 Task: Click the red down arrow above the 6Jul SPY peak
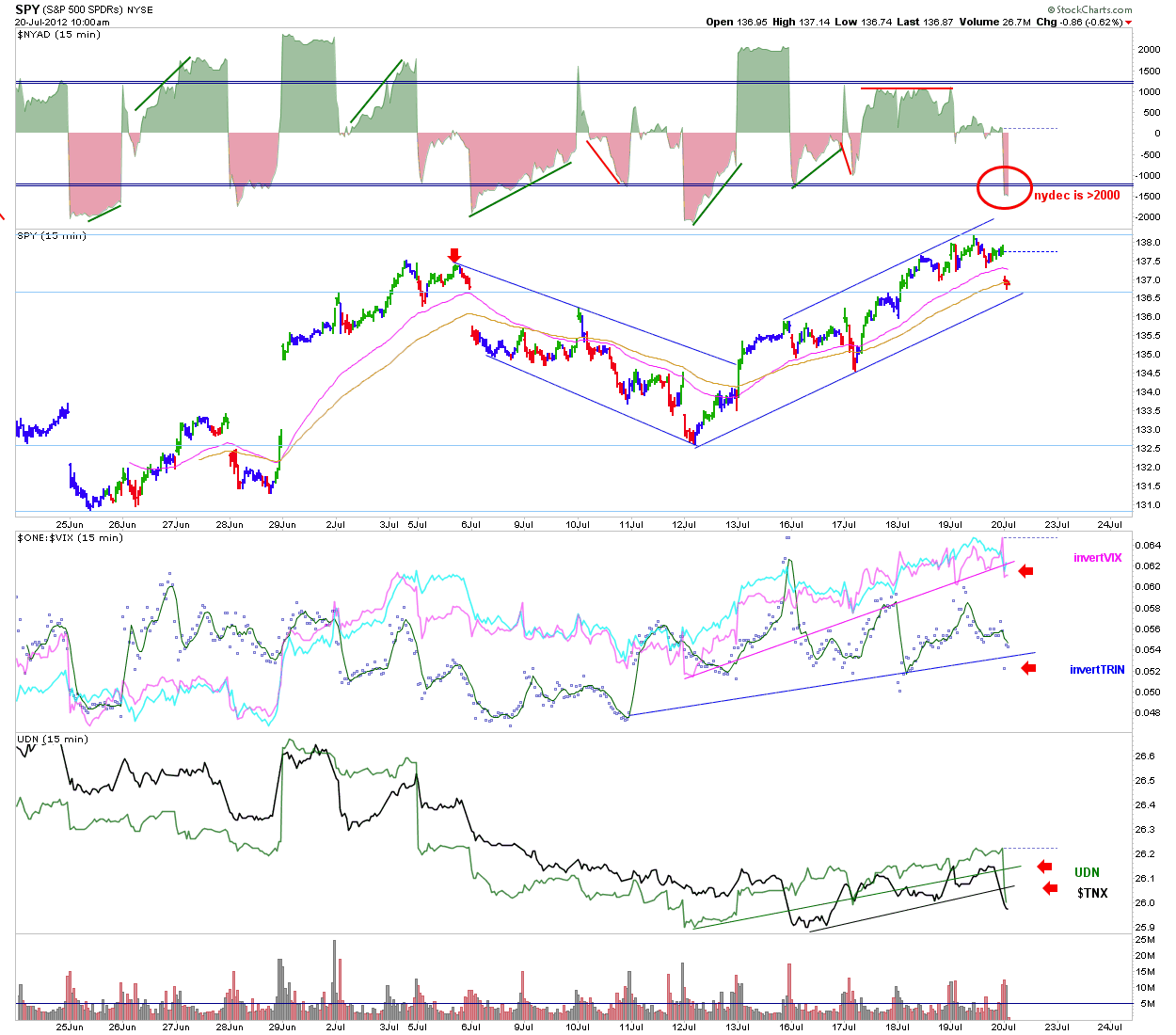coord(454,256)
